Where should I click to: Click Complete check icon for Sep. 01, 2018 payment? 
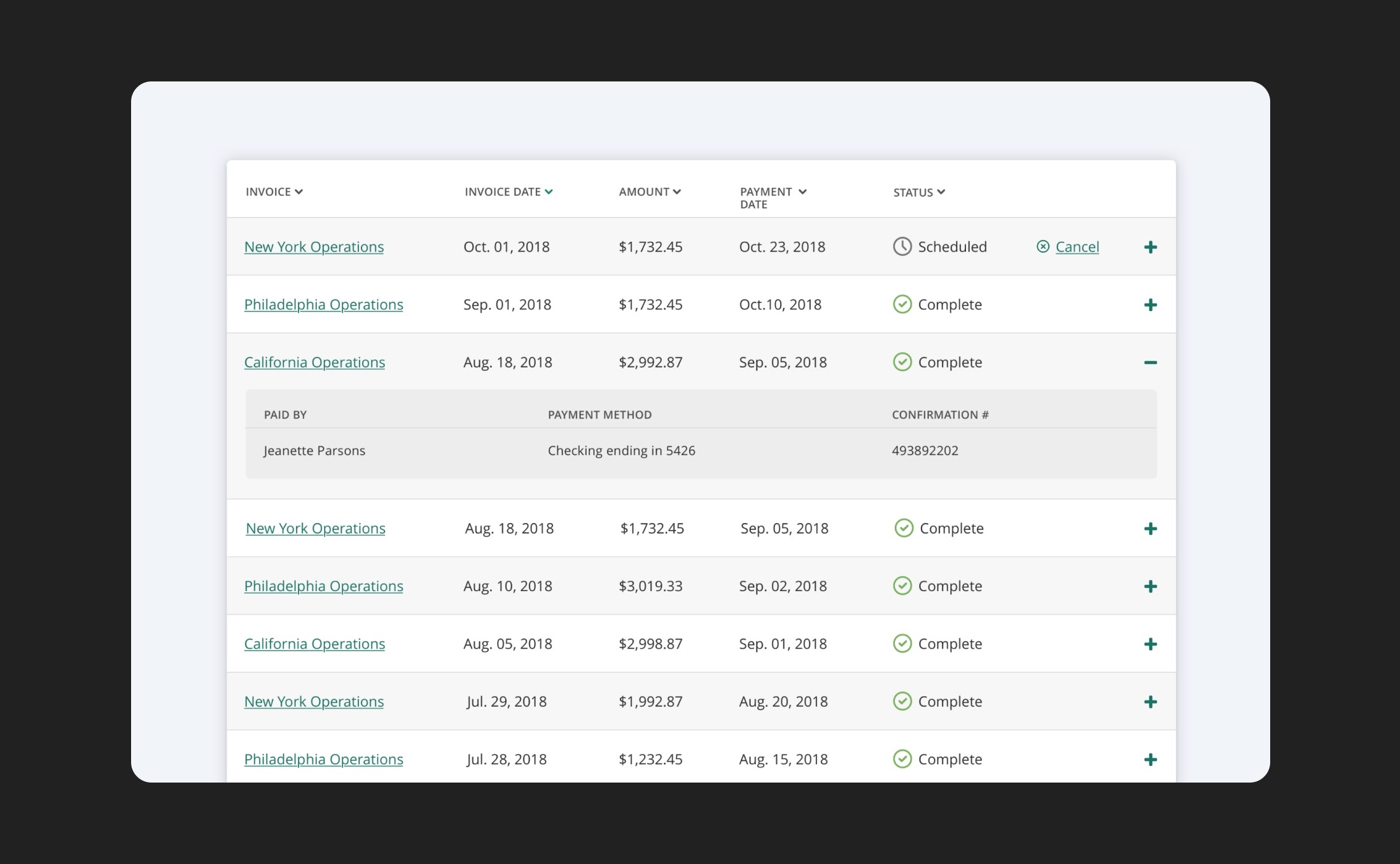click(902, 643)
